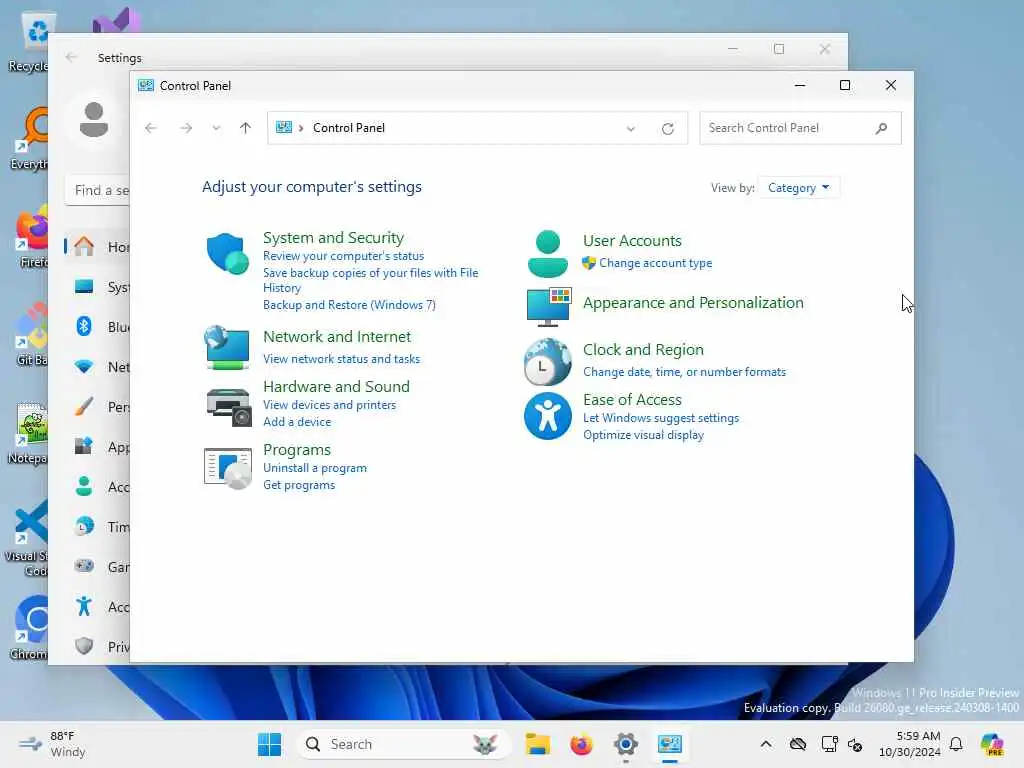The height and width of the screenshot is (768, 1024).
Task: Click Uninstall a program
Action: tap(315, 468)
